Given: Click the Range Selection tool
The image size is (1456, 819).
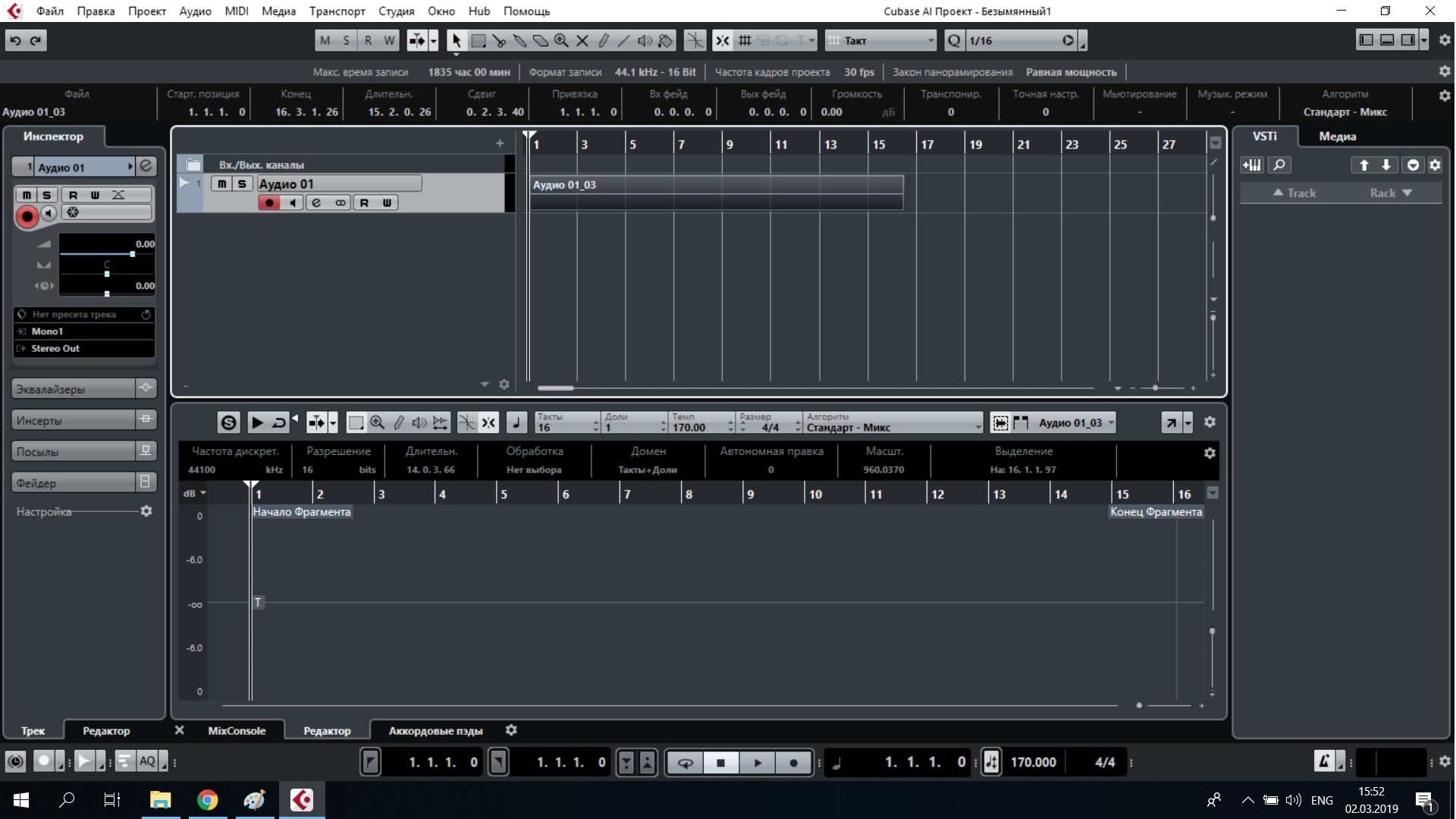Looking at the screenshot, I should (478, 41).
